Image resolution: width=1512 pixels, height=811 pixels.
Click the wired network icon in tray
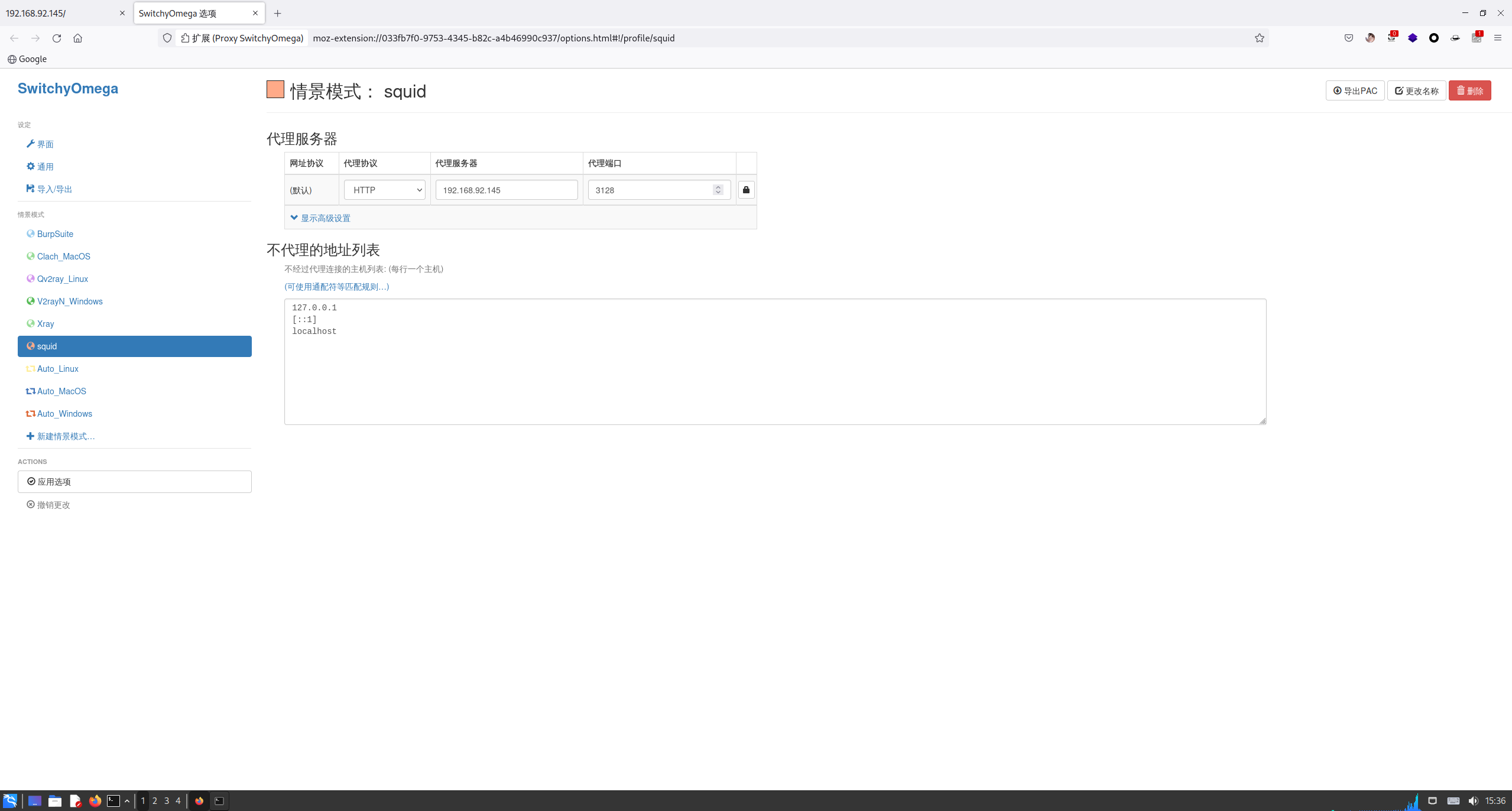(1432, 801)
